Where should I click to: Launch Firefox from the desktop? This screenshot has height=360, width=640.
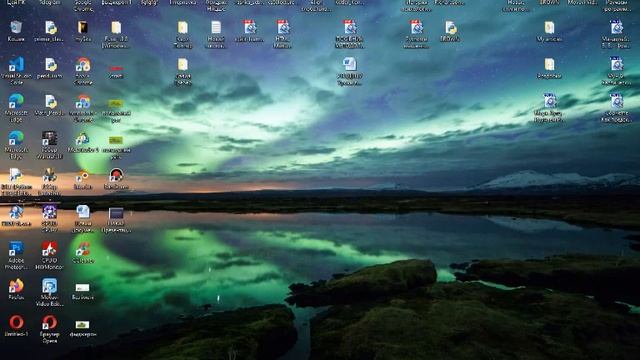pos(16,289)
